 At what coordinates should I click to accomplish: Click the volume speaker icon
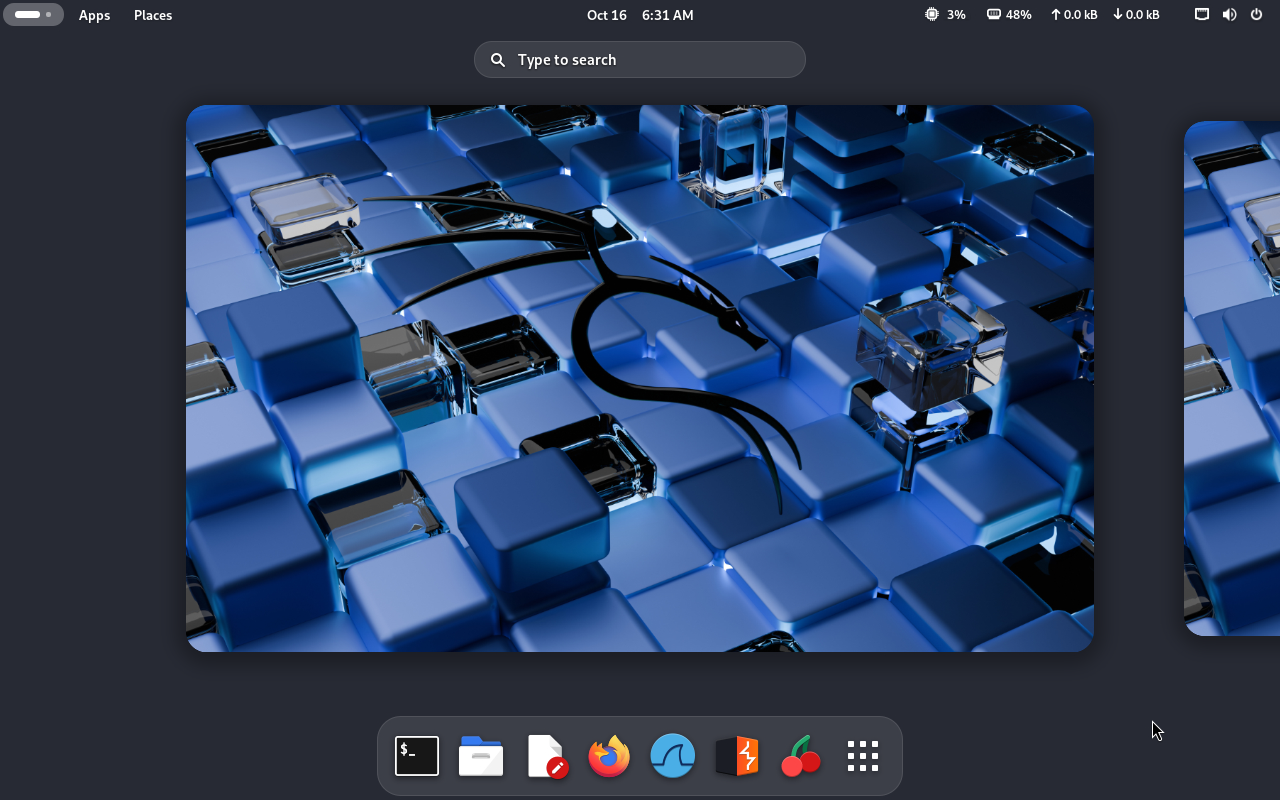(x=1229, y=15)
